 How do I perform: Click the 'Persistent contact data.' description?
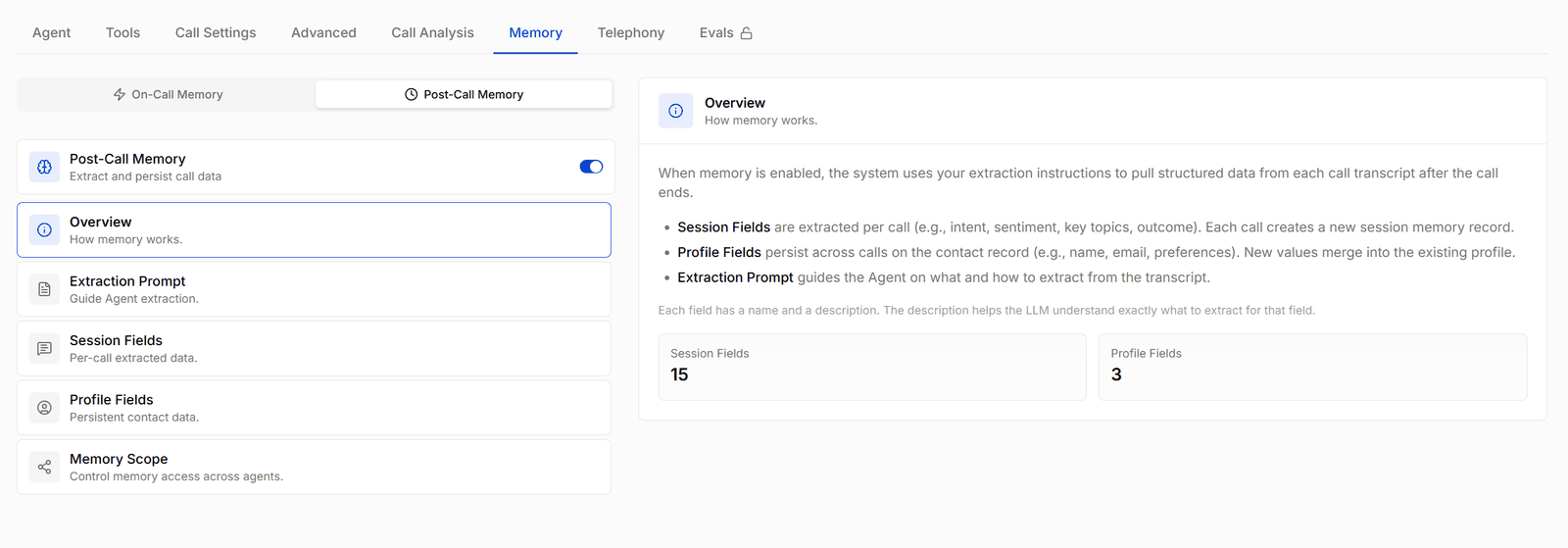click(134, 418)
